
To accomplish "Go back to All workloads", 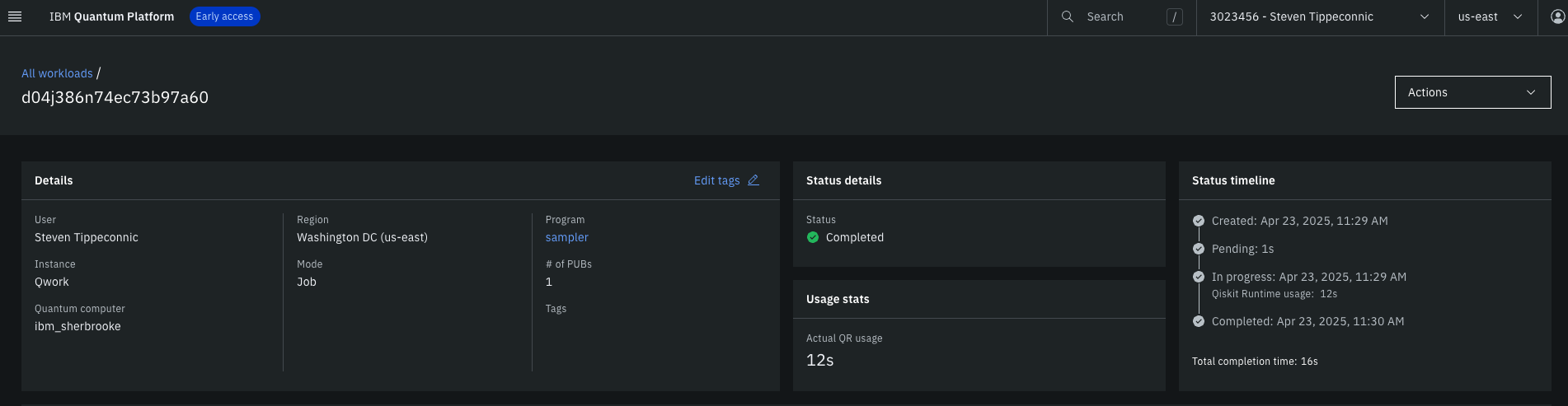I will click(57, 73).
